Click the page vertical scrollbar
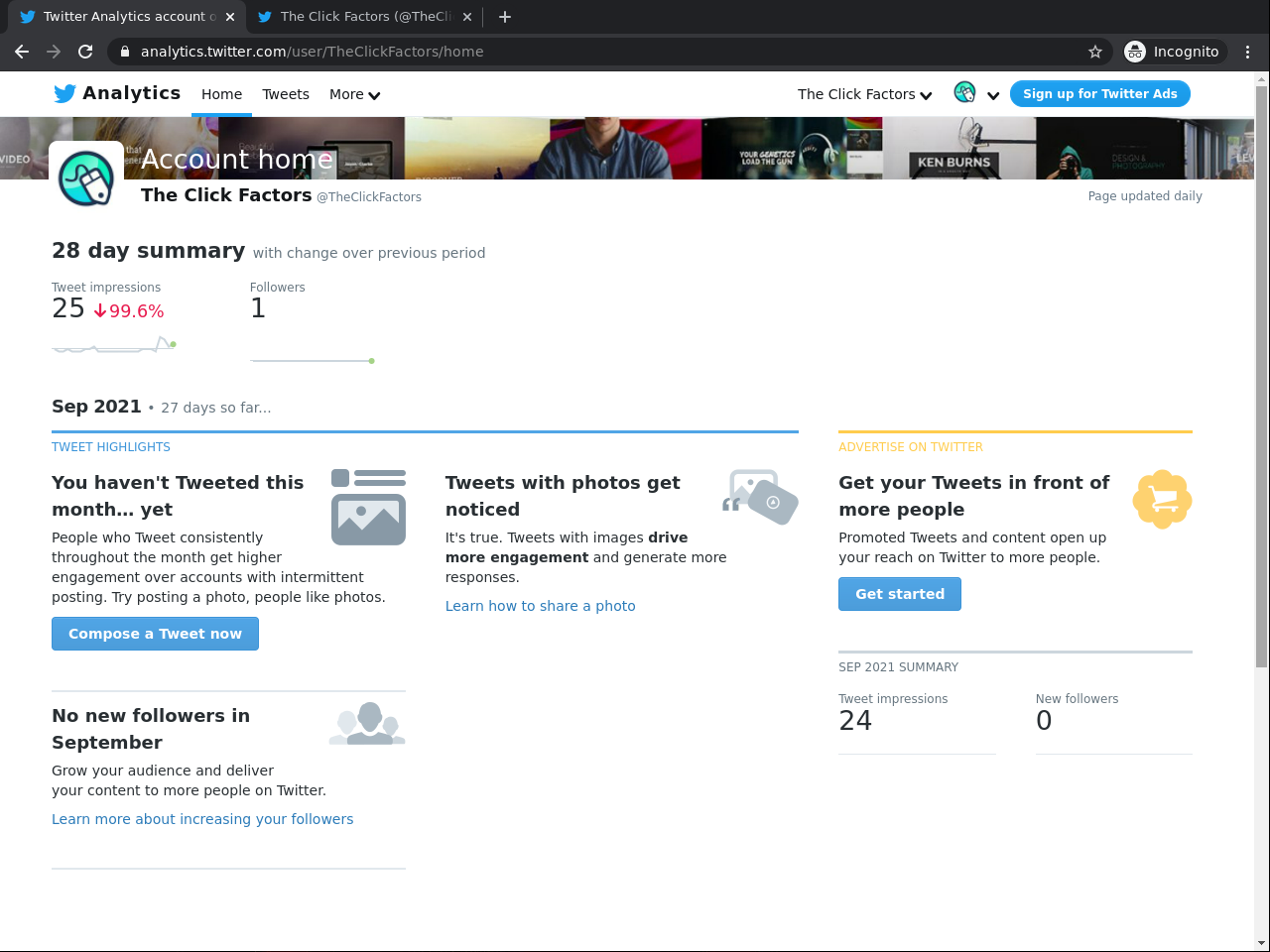This screenshot has height=952, width=1270. click(1261, 377)
